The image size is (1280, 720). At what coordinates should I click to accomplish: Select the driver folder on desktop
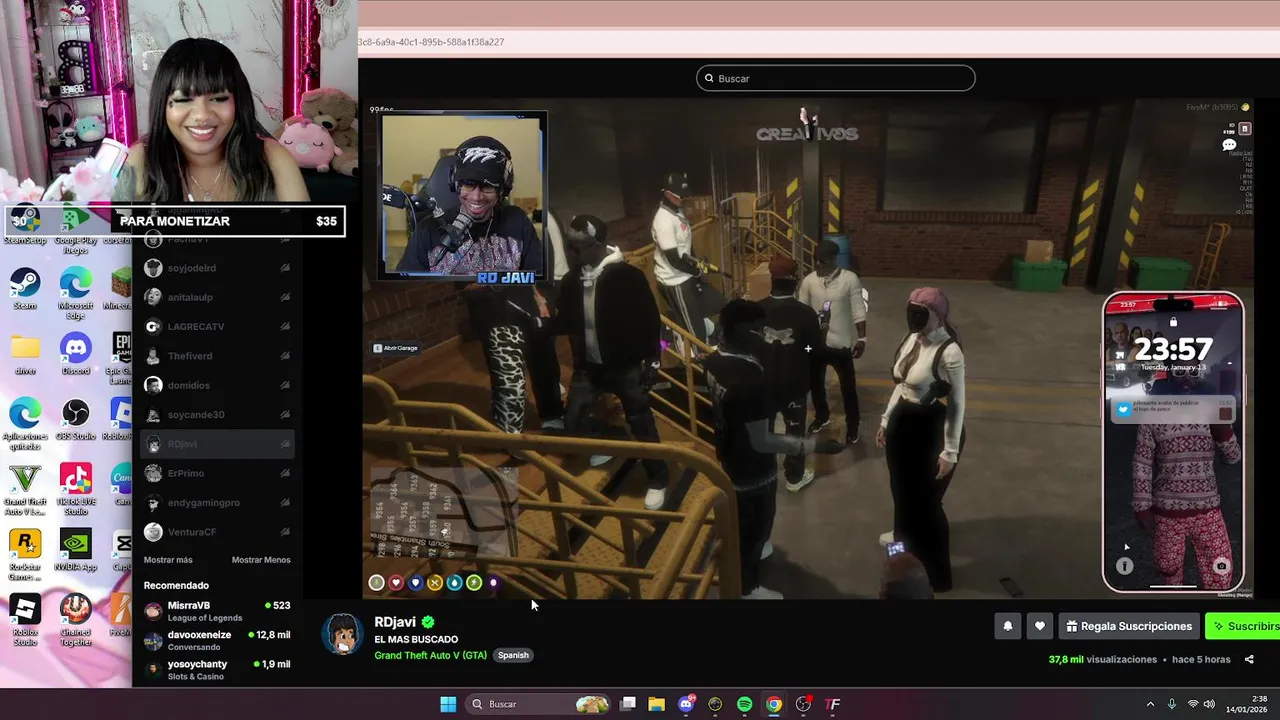[25, 355]
